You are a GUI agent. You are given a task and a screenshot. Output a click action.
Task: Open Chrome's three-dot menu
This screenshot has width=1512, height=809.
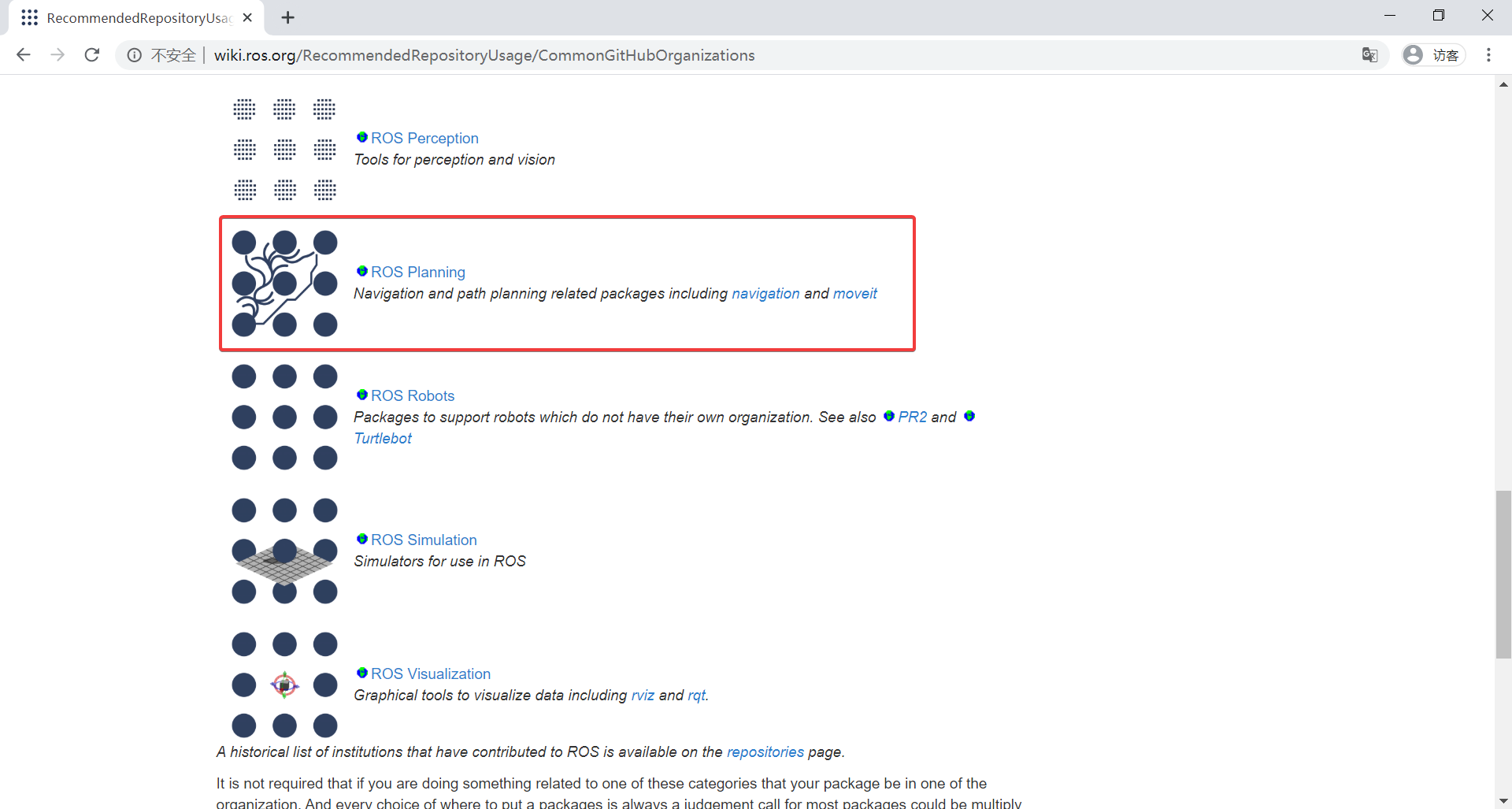pos(1488,54)
